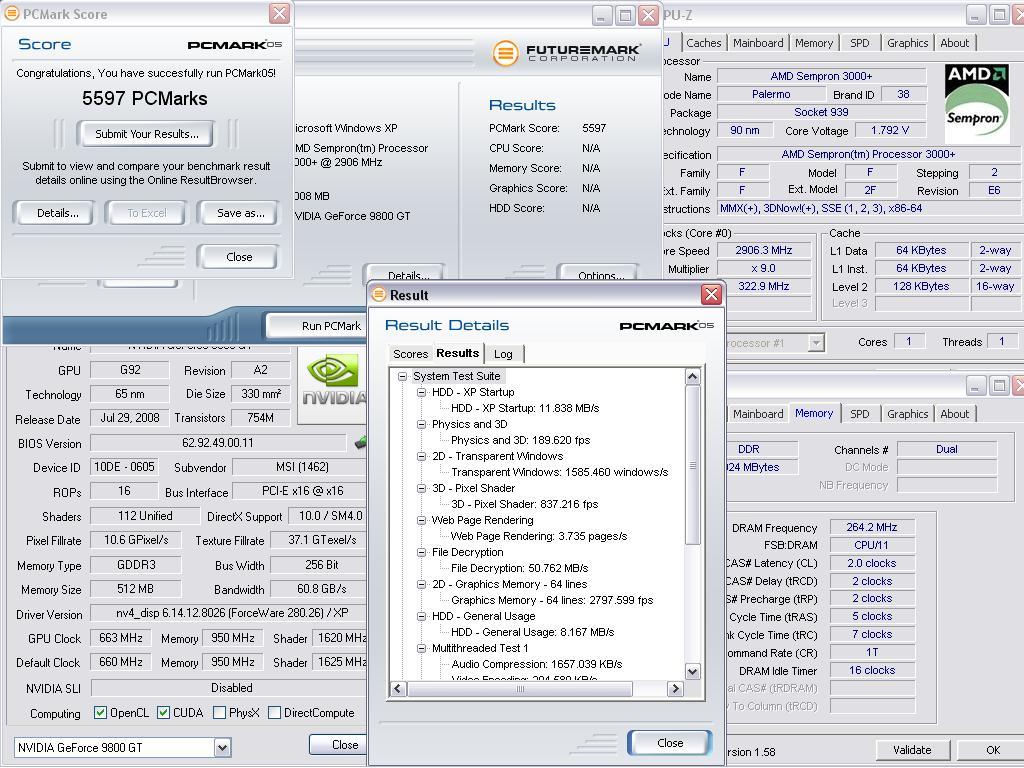Click vertical scrollbar thumb in Result Details
The height and width of the screenshot is (768, 1024).
click(692, 465)
